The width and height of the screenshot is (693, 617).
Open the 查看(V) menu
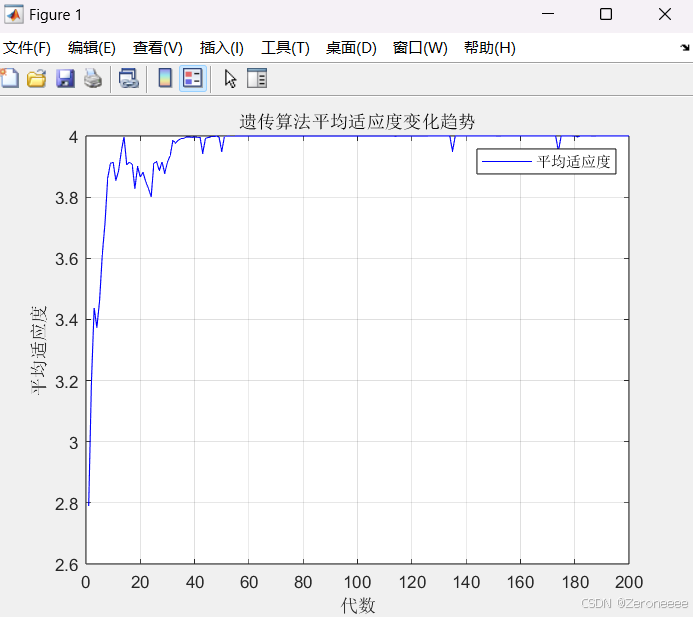[158, 48]
